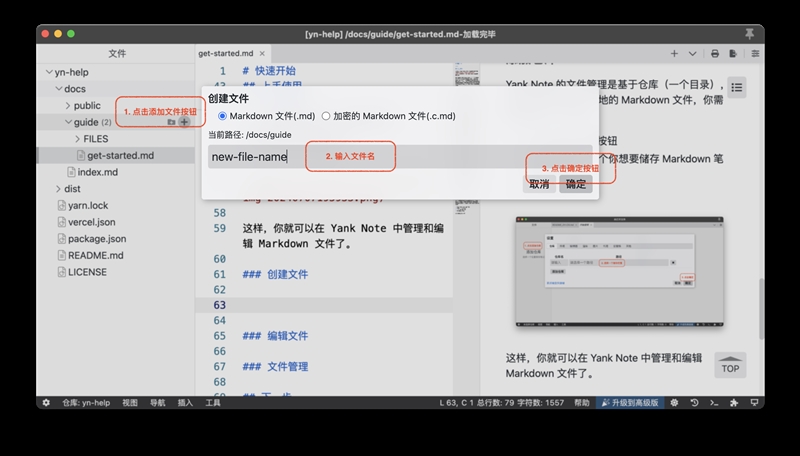This screenshot has height=456, width=800.
Task: Click the ### 编辑文件 heading on line 65
Action: [275, 336]
